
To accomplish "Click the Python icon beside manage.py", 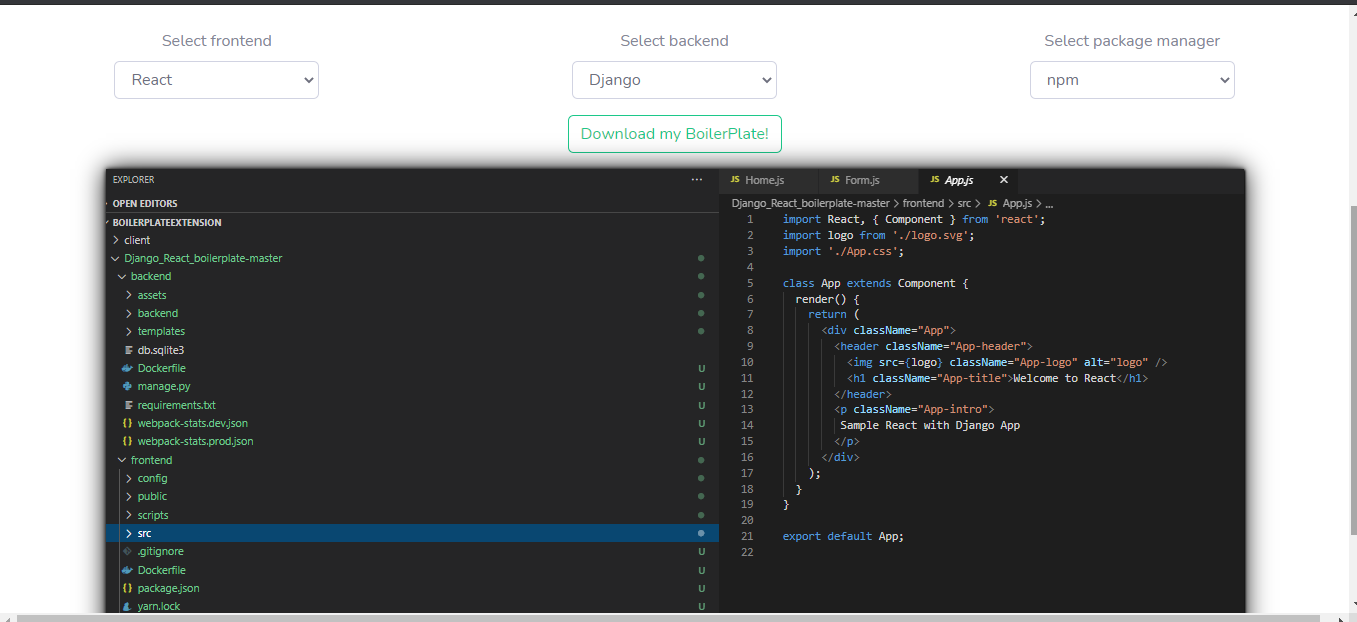I will coord(127,386).
